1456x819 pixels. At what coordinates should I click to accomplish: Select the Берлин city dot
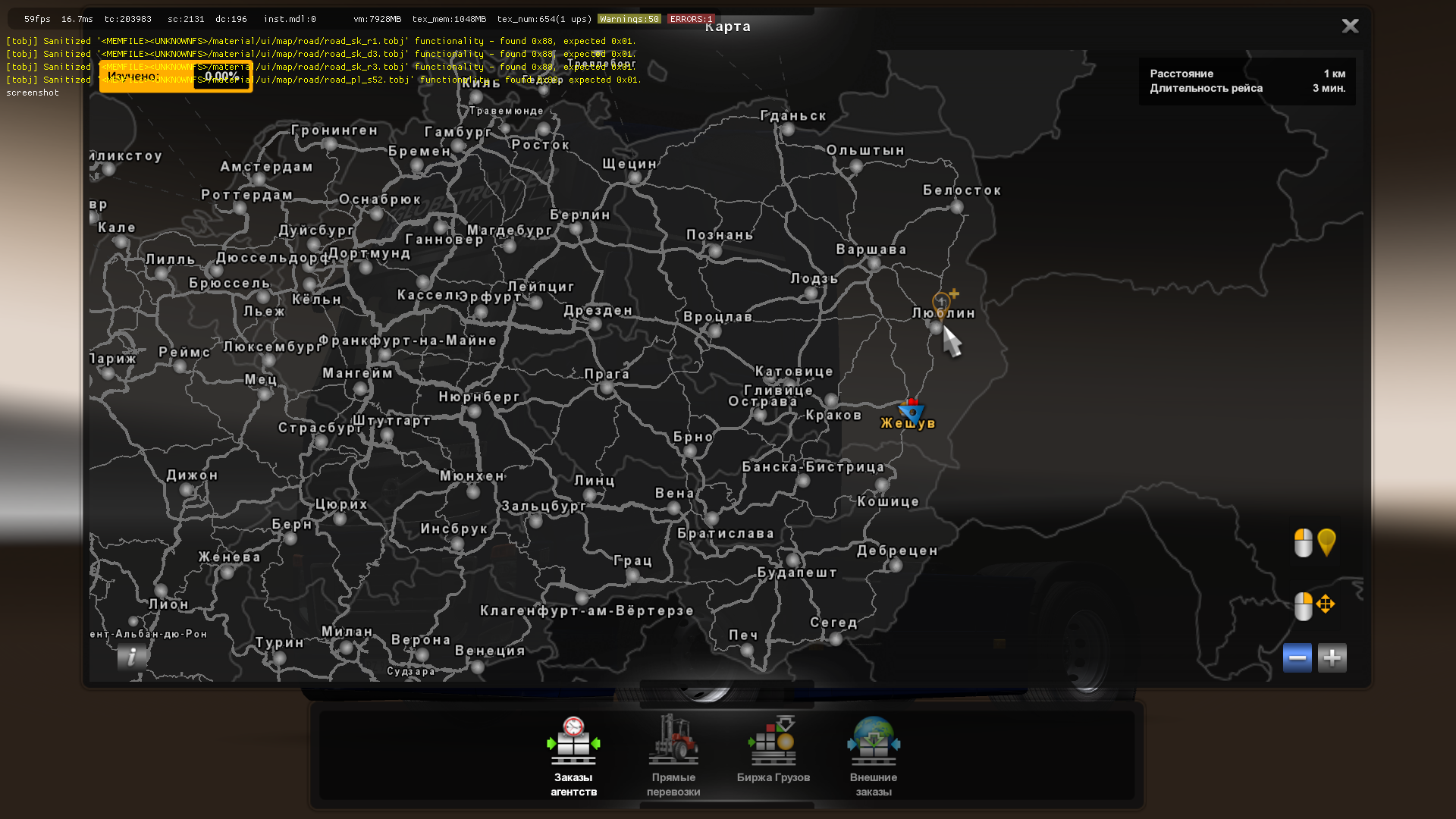(576, 228)
